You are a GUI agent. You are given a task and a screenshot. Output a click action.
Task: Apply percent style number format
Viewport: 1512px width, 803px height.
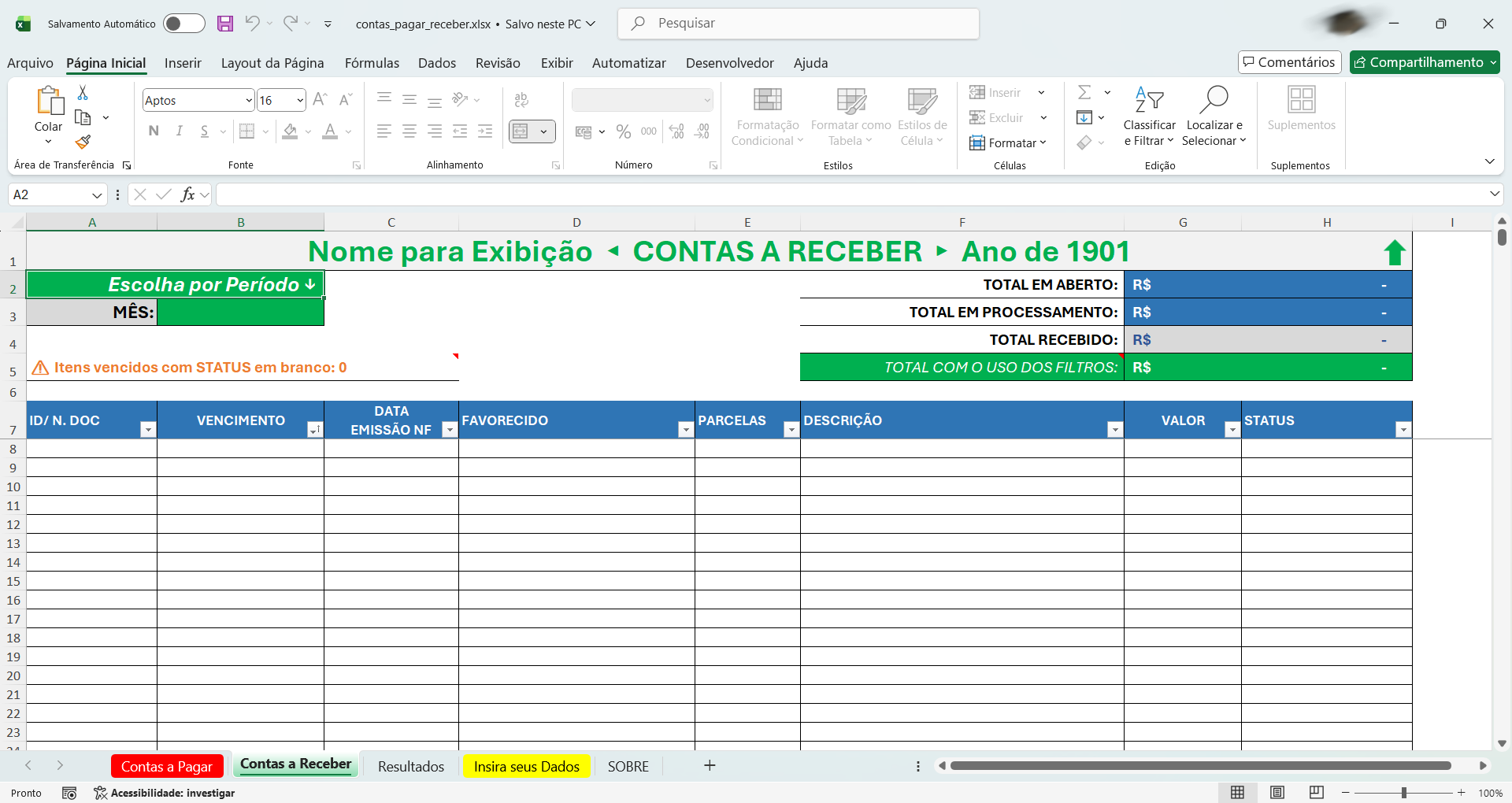pos(623,131)
